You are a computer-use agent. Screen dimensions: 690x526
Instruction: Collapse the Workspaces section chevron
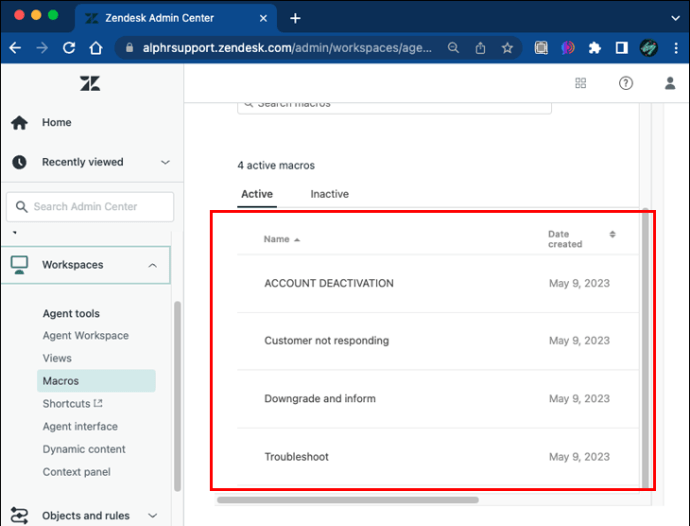click(x=153, y=265)
